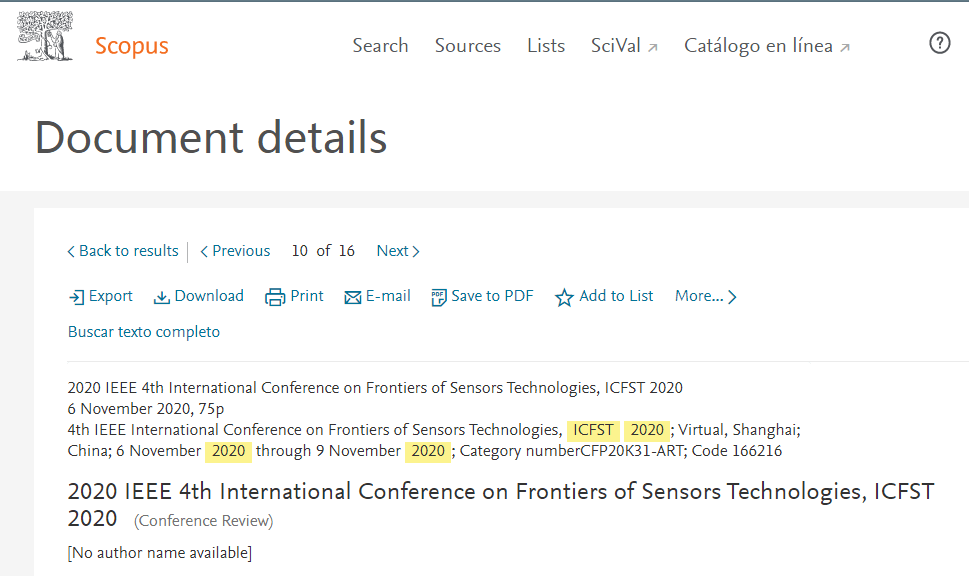Click the highlighted 2020 after ICFST
969x576 pixels.
tap(647, 430)
